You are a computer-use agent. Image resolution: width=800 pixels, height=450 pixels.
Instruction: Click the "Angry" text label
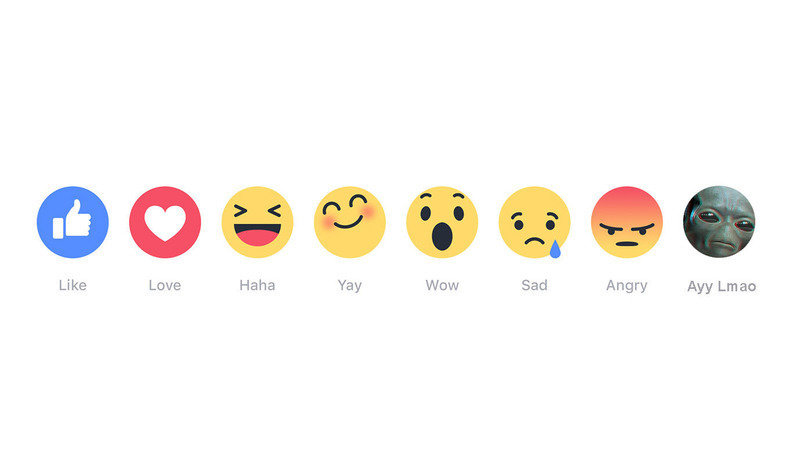point(627,286)
